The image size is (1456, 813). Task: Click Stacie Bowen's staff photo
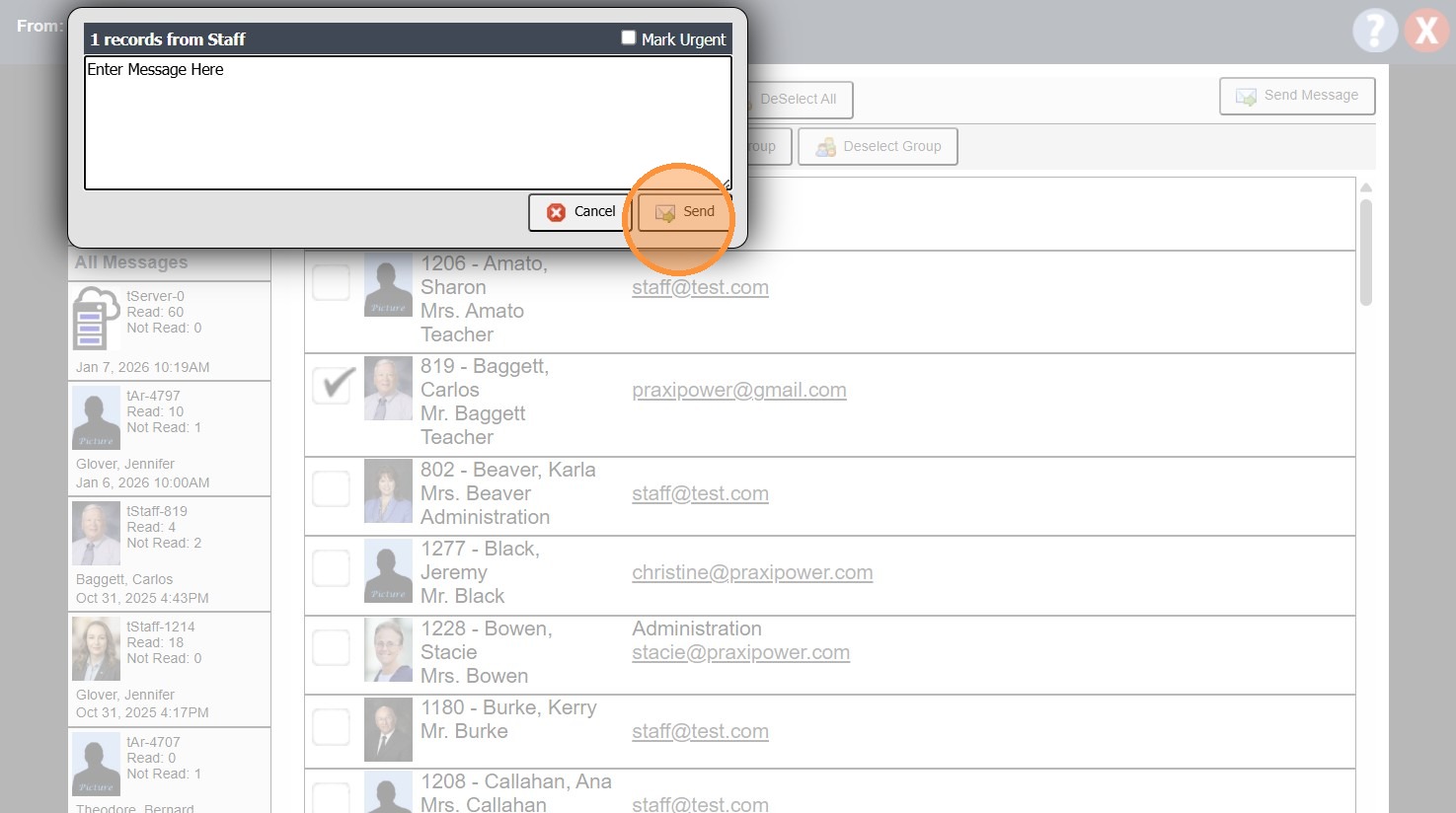pyautogui.click(x=388, y=650)
